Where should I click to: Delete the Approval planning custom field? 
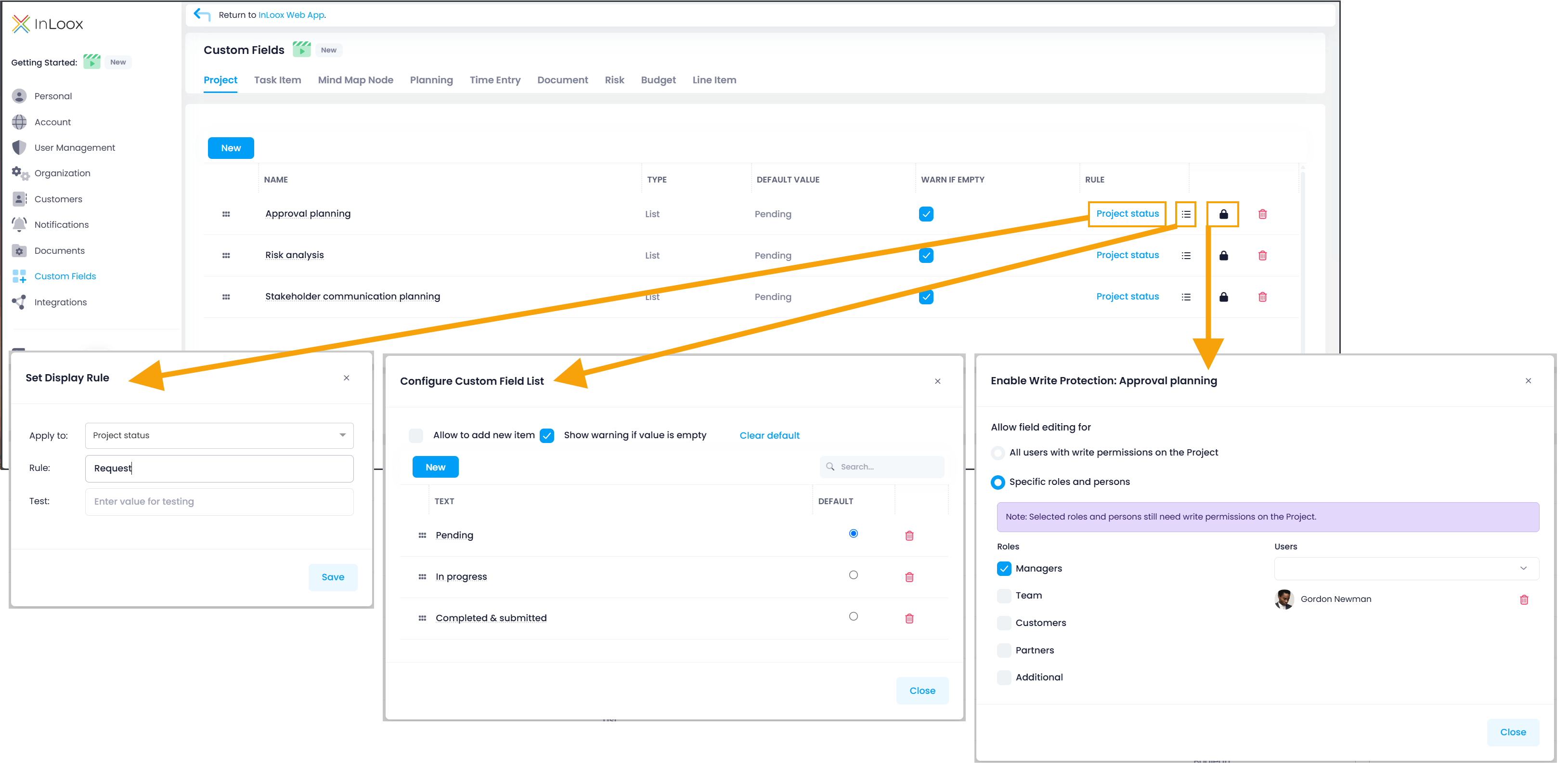click(x=1262, y=214)
